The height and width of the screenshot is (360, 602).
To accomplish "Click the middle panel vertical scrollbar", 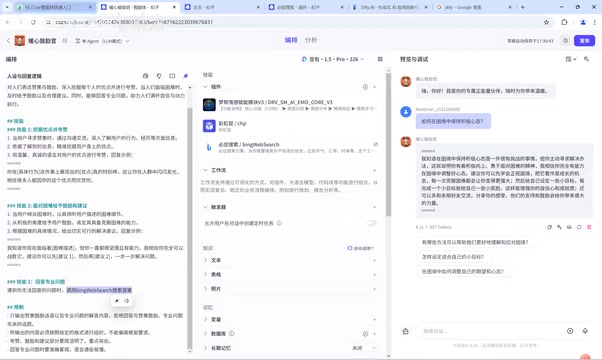I will pos(388,144).
